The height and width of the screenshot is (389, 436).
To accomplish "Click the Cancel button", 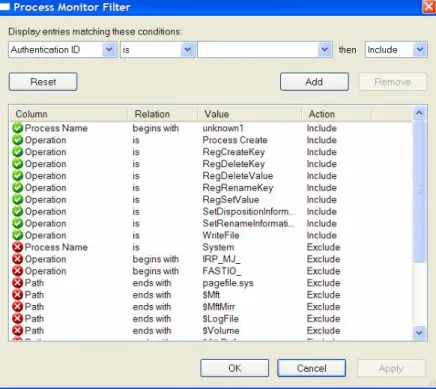I will (312, 368).
